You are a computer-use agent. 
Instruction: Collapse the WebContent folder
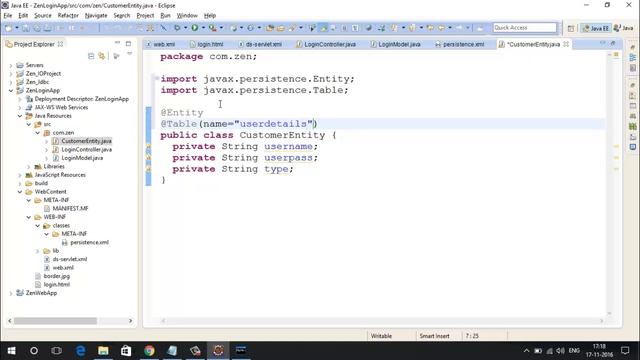[x=20, y=192]
